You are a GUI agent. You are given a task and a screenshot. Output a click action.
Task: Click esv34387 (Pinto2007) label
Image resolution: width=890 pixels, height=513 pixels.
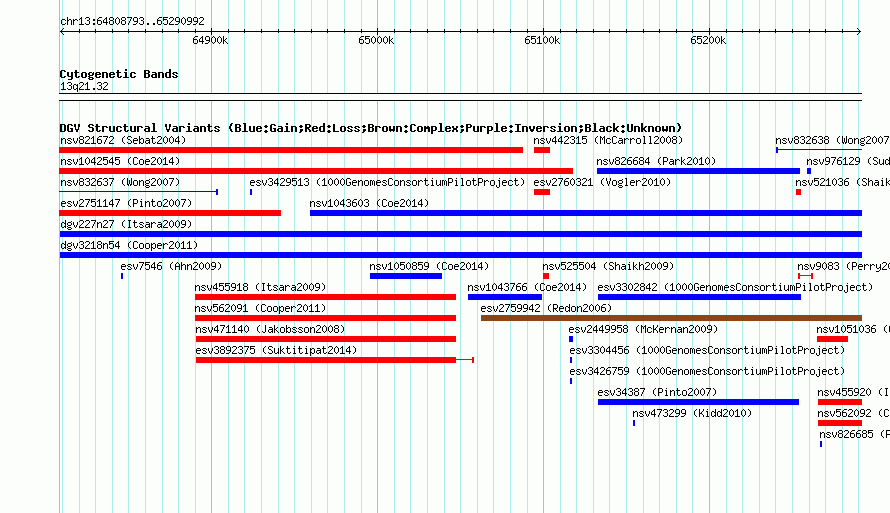tap(657, 392)
